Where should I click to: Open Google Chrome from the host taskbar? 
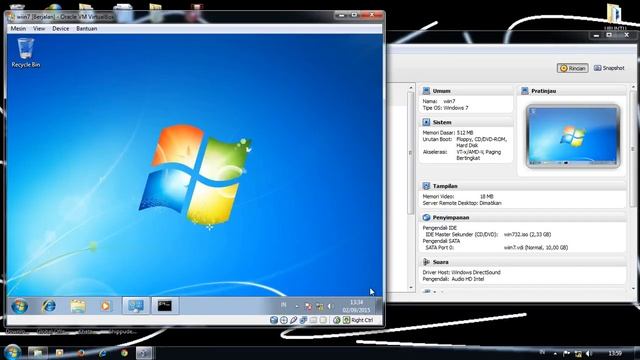pyautogui.click(x=124, y=353)
